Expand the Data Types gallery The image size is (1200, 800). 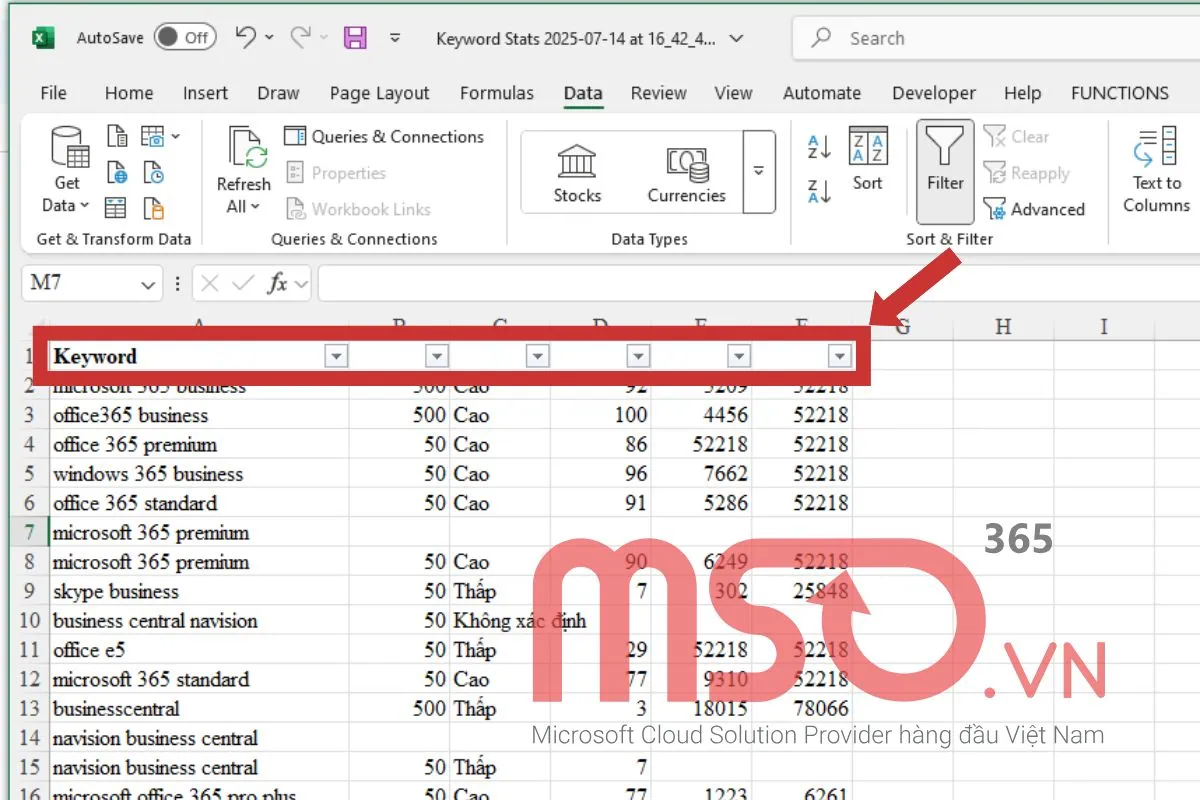click(759, 171)
